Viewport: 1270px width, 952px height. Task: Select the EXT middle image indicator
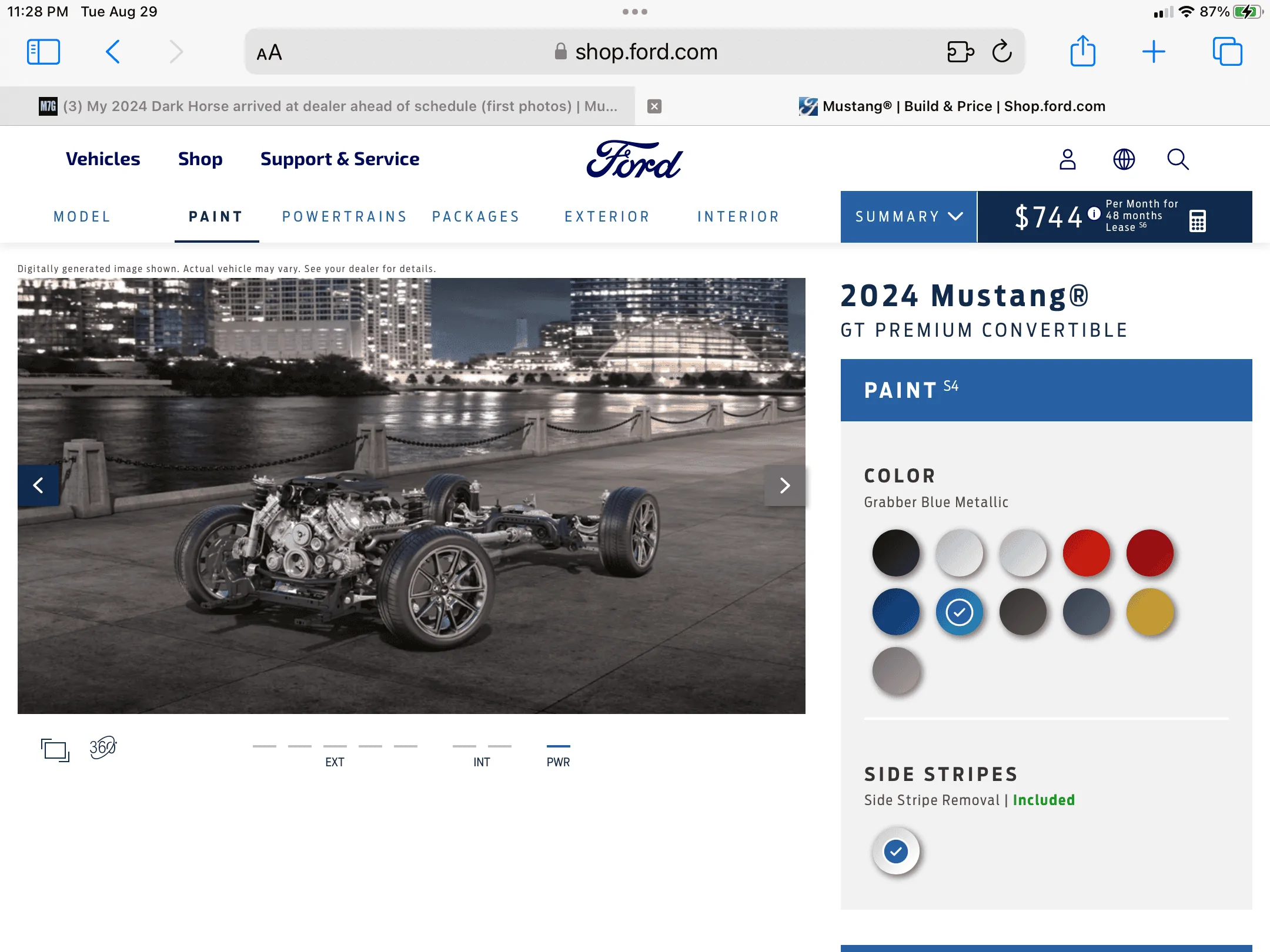pos(335,746)
